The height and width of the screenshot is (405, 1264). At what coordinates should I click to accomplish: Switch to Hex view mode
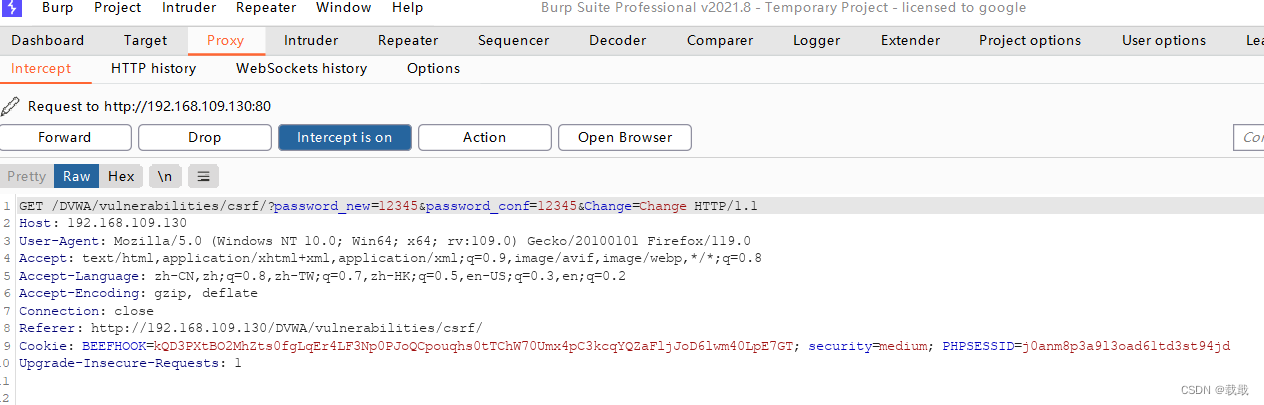click(x=121, y=176)
